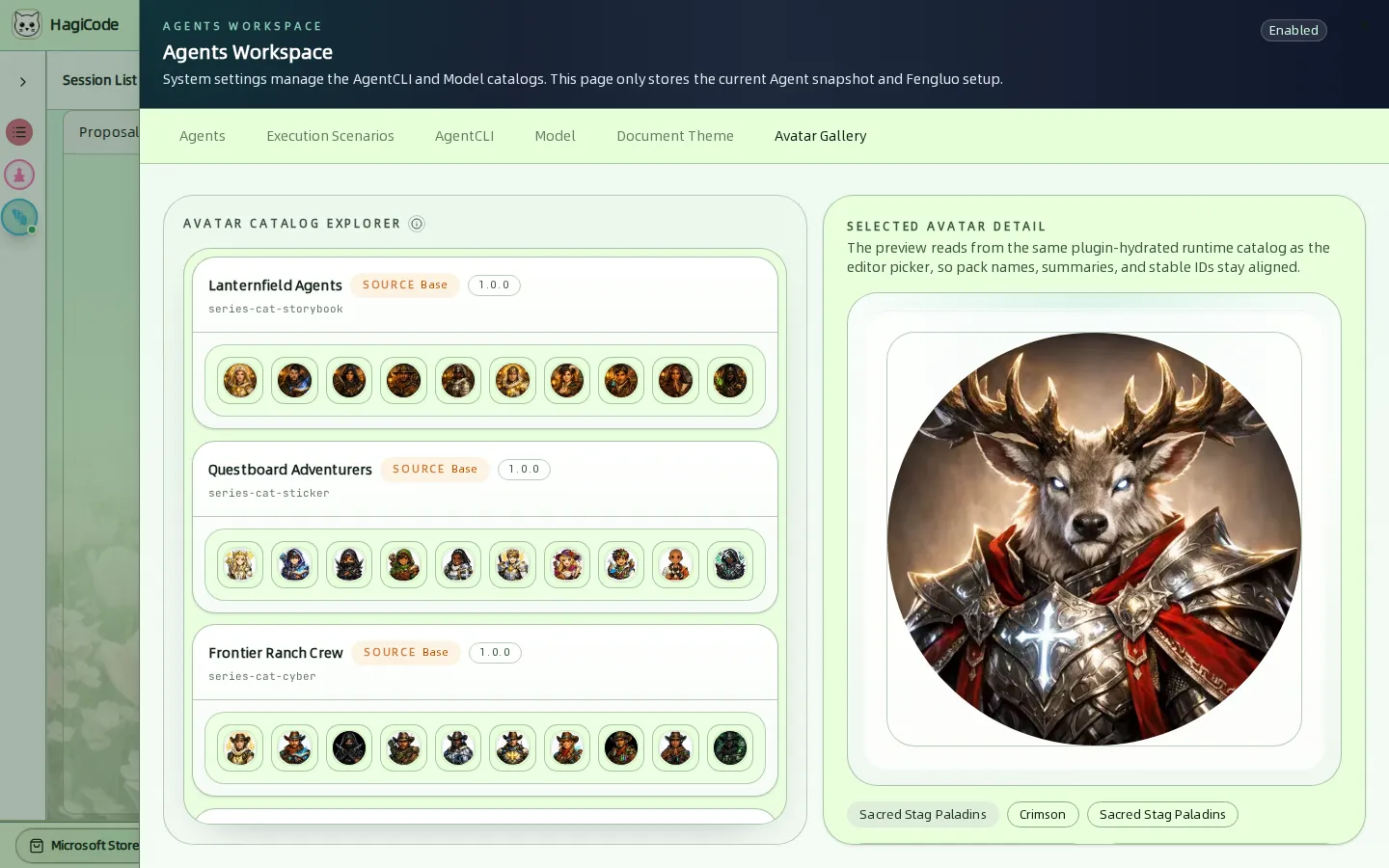The image size is (1389, 868).
Task: Open the red list icon in sidebar
Action: click(19, 132)
